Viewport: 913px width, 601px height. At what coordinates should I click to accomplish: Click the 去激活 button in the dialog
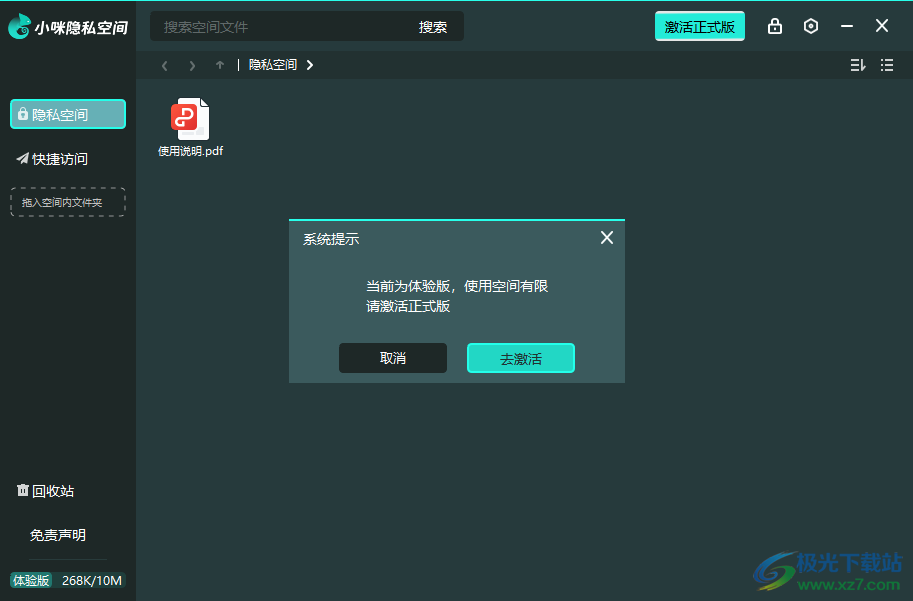point(520,357)
